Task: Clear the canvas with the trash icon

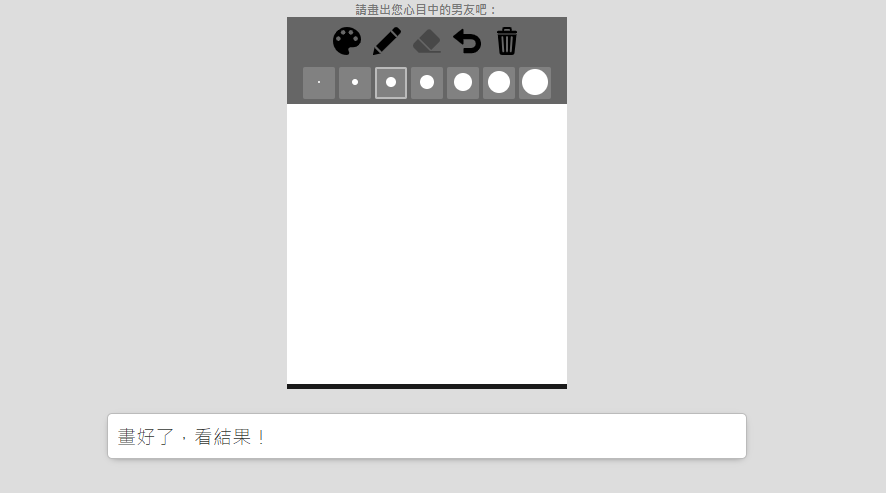Action: (x=507, y=41)
